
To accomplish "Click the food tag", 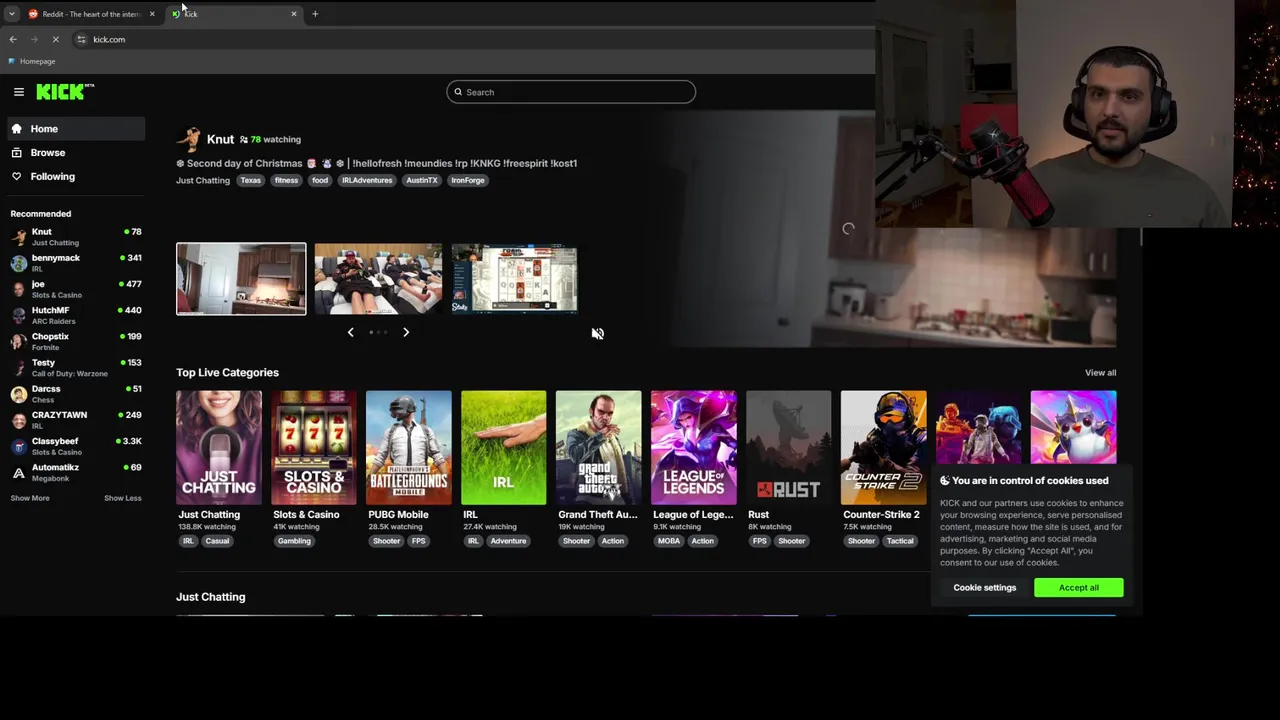I will (x=320, y=180).
